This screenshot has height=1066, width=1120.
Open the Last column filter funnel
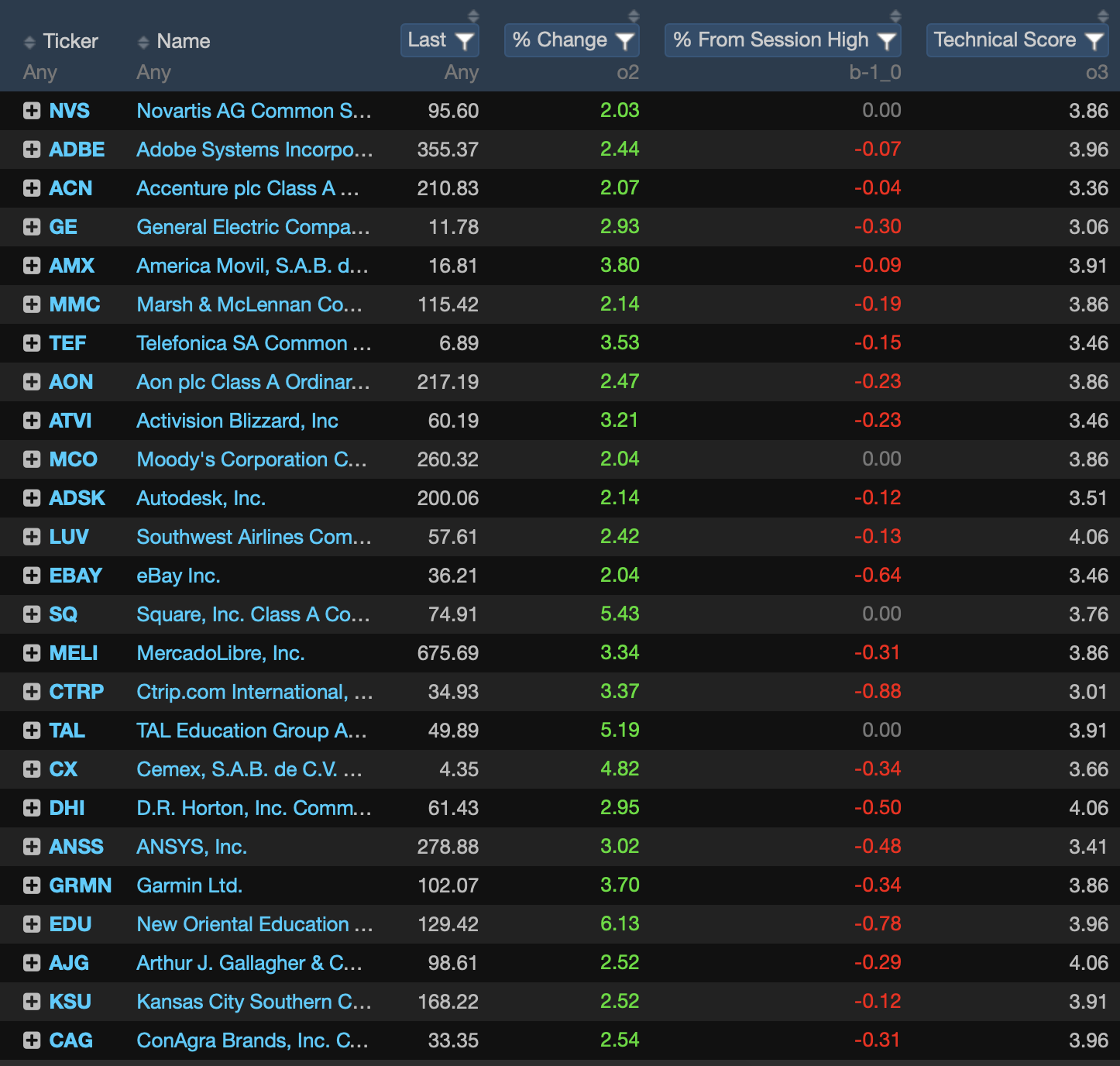(465, 41)
